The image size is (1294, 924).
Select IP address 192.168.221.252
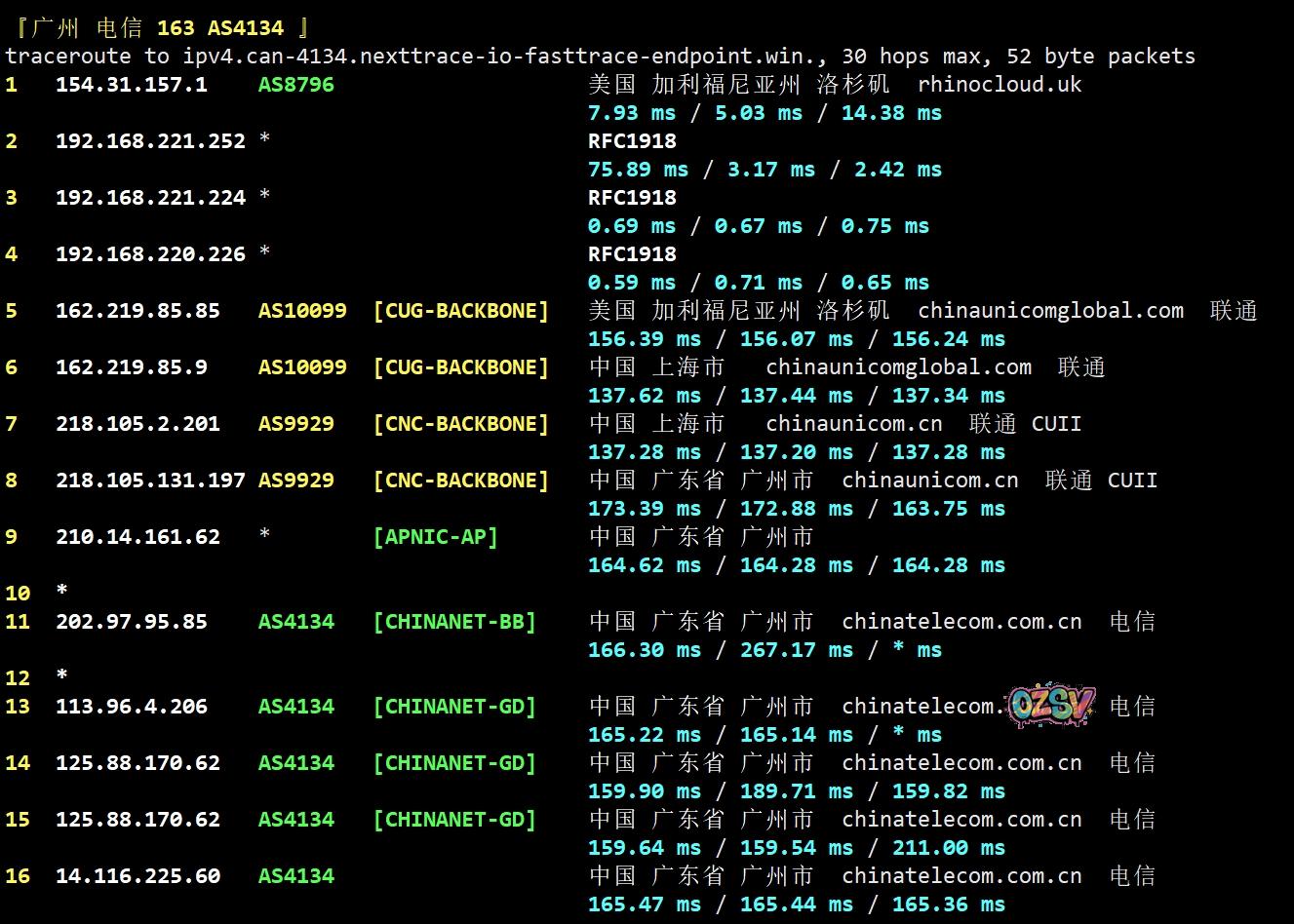[150, 141]
